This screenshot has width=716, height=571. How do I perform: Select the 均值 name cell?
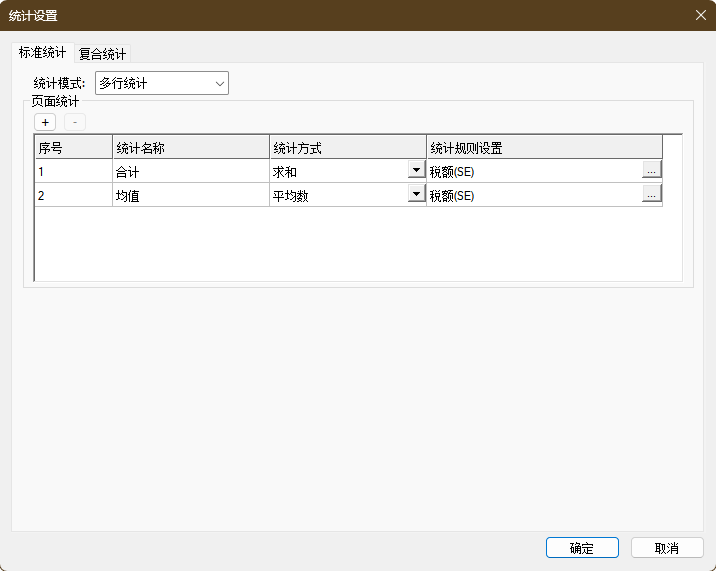190,196
